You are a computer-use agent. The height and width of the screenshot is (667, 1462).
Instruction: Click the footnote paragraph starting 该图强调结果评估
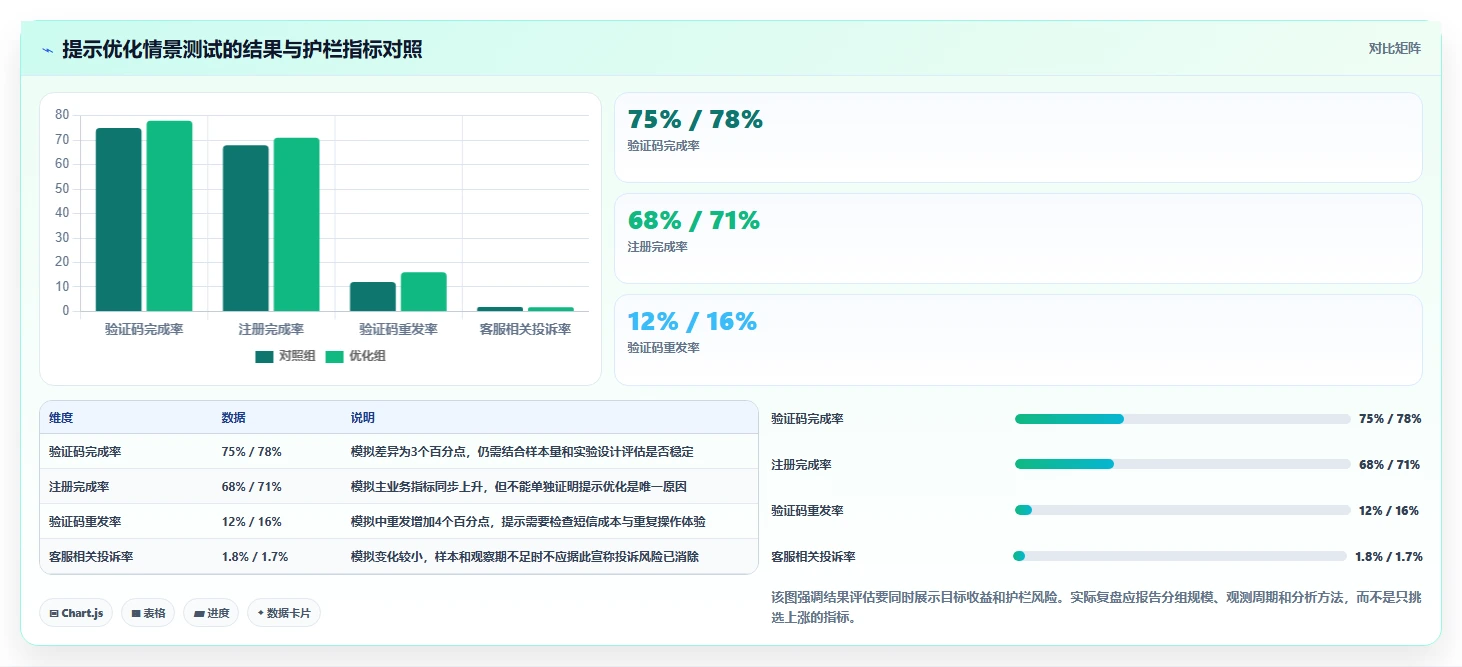tap(1096, 607)
